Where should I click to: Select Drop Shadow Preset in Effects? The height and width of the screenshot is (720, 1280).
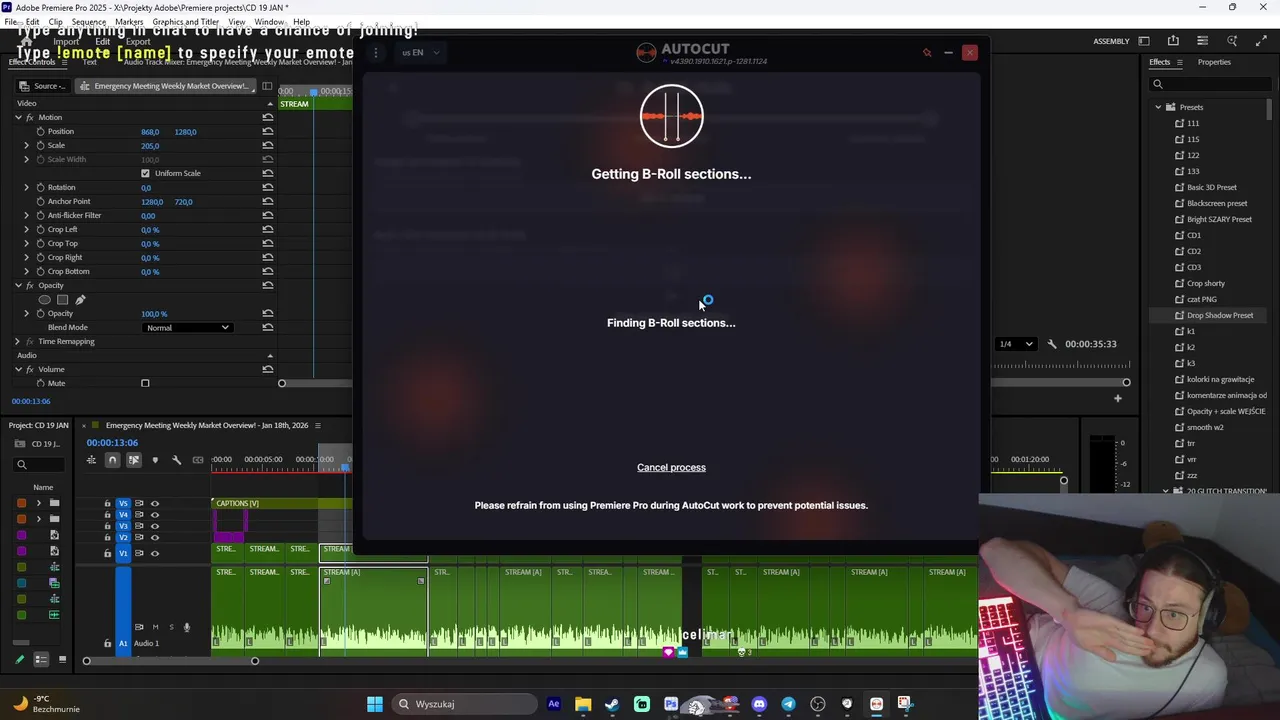click(x=1219, y=315)
